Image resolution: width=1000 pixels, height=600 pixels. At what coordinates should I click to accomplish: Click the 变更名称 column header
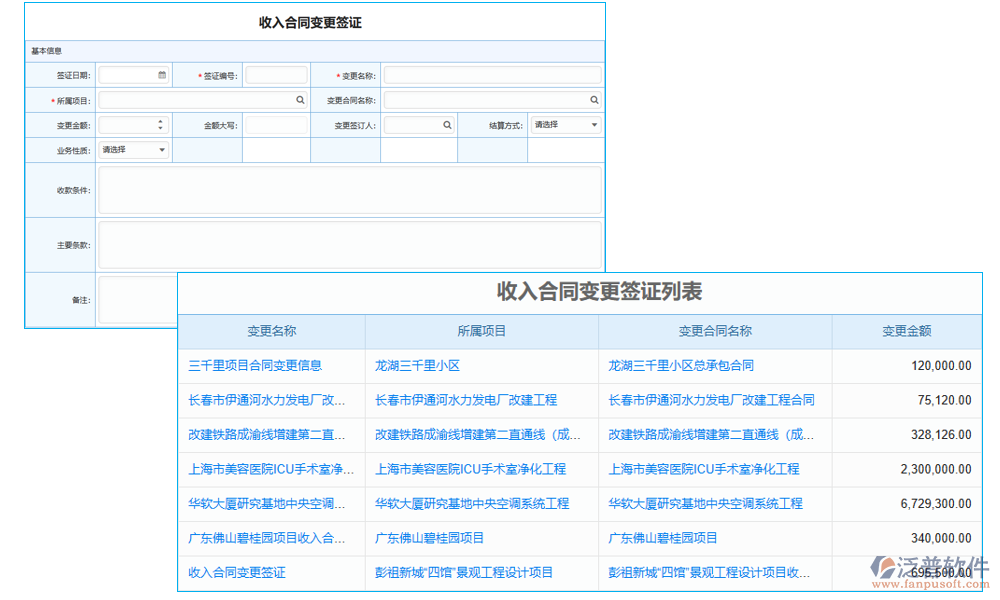click(x=270, y=331)
